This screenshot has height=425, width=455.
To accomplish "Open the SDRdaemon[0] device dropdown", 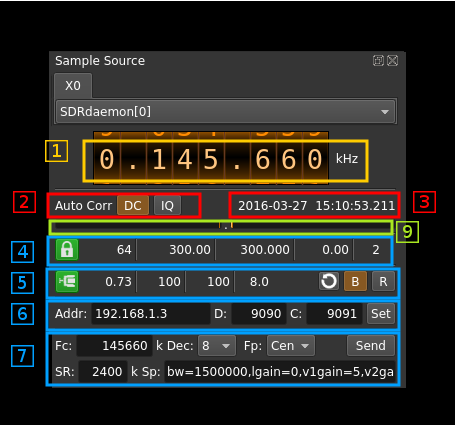I will [x=226, y=111].
